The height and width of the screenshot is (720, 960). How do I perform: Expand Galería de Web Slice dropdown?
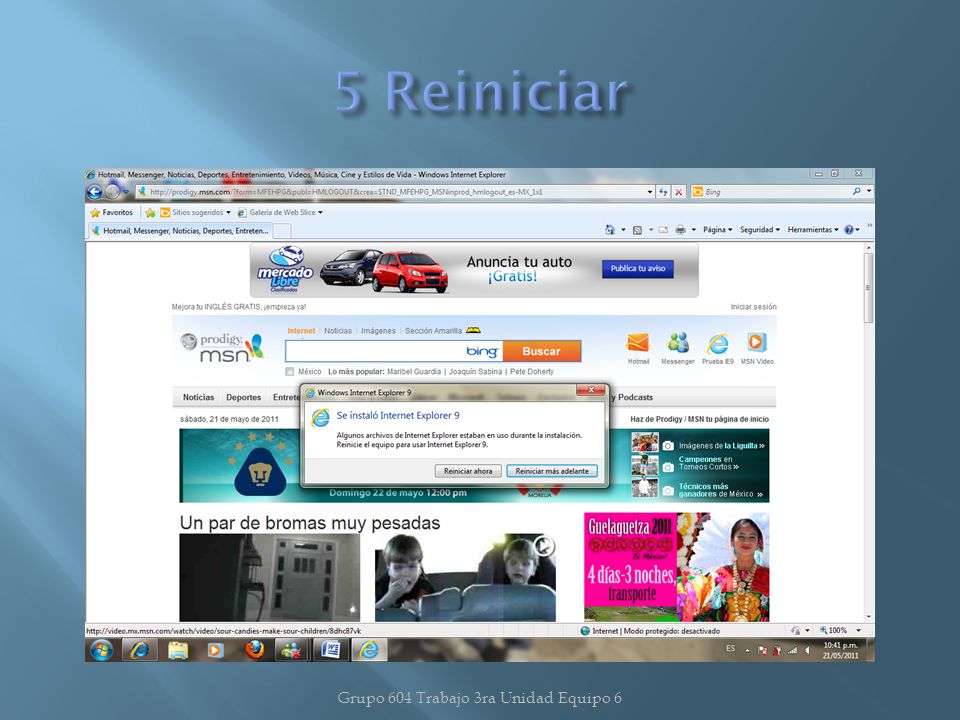click(320, 212)
